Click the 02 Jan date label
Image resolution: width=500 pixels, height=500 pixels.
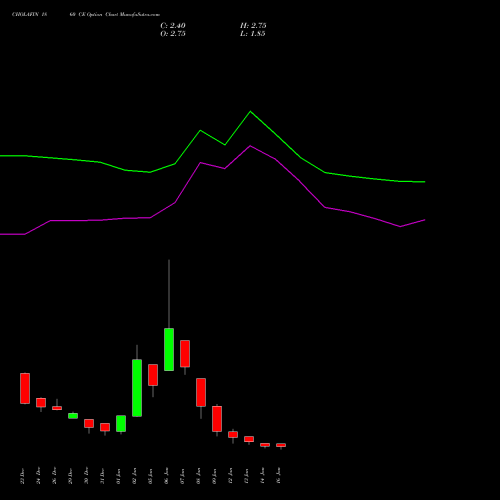click(x=134, y=475)
